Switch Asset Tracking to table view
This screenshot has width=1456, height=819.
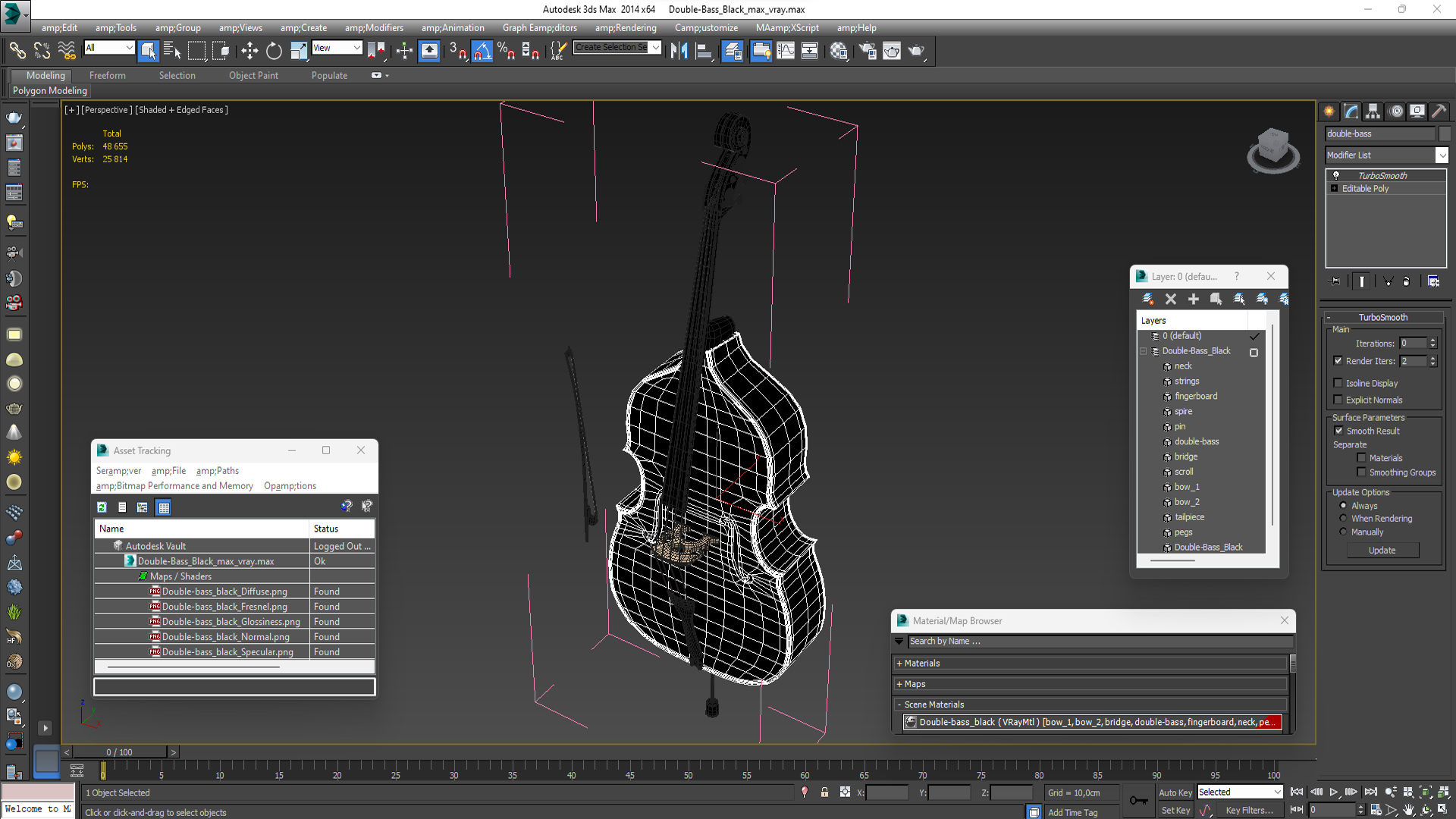(164, 507)
